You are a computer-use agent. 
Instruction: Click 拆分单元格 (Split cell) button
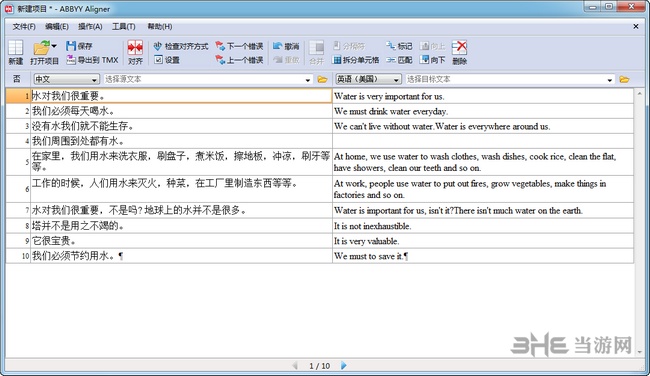click(x=356, y=60)
